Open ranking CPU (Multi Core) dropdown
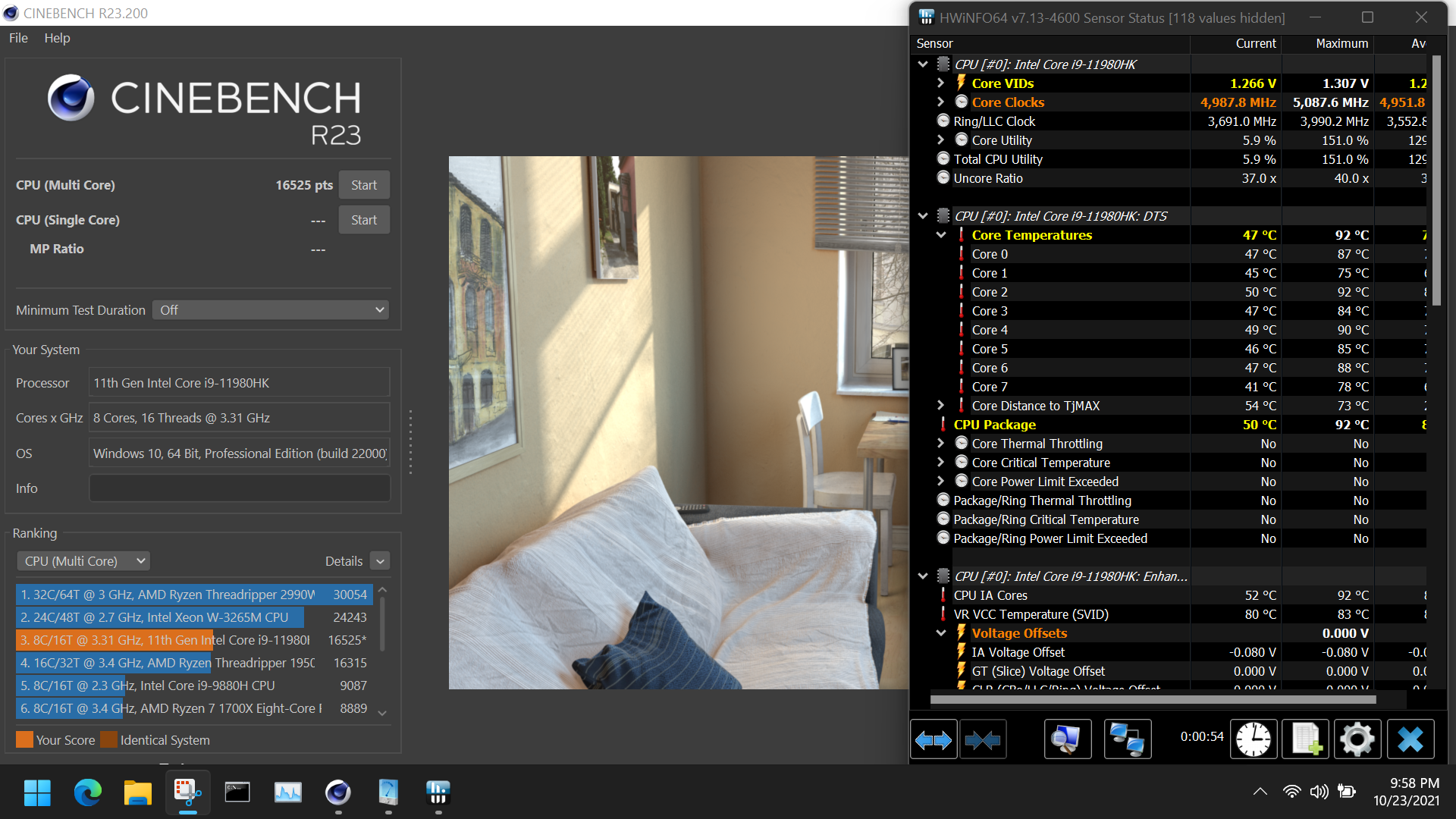Screen dimensions: 1456x819 (x=83, y=561)
